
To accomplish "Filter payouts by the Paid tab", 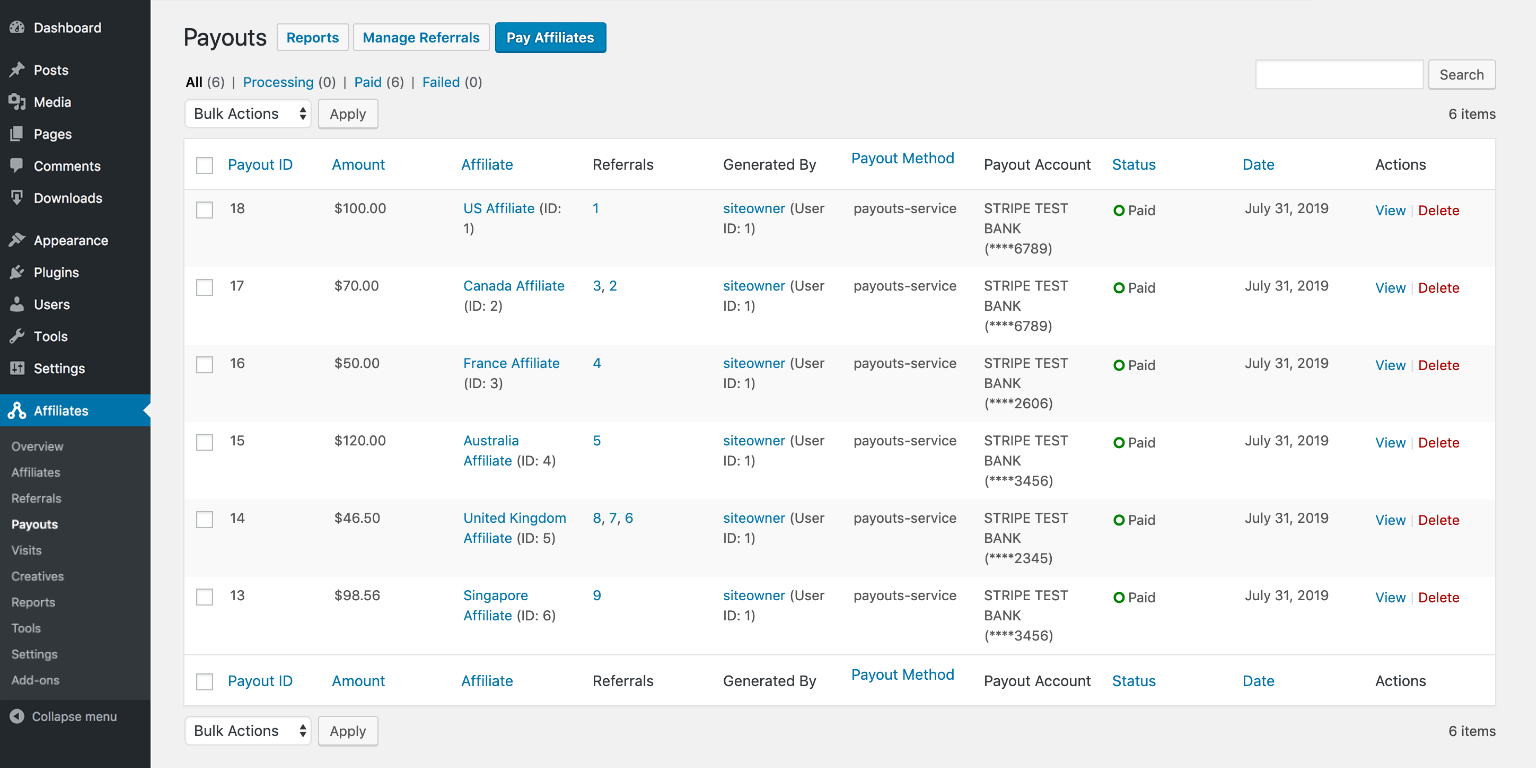I will (x=368, y=82).
